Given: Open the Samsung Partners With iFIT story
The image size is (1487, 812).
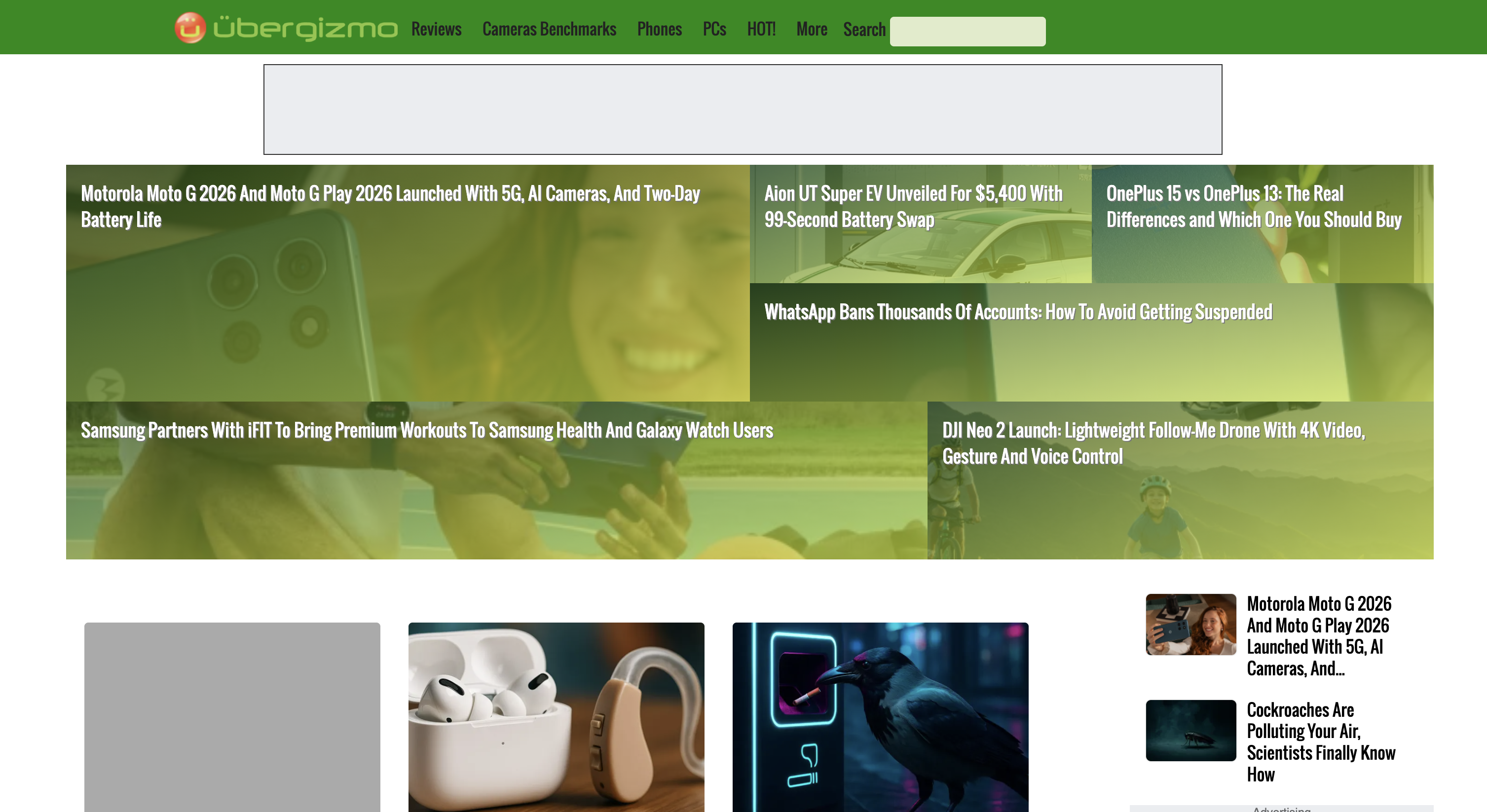Looking at the screenshot, I should (x=427, y=431).
